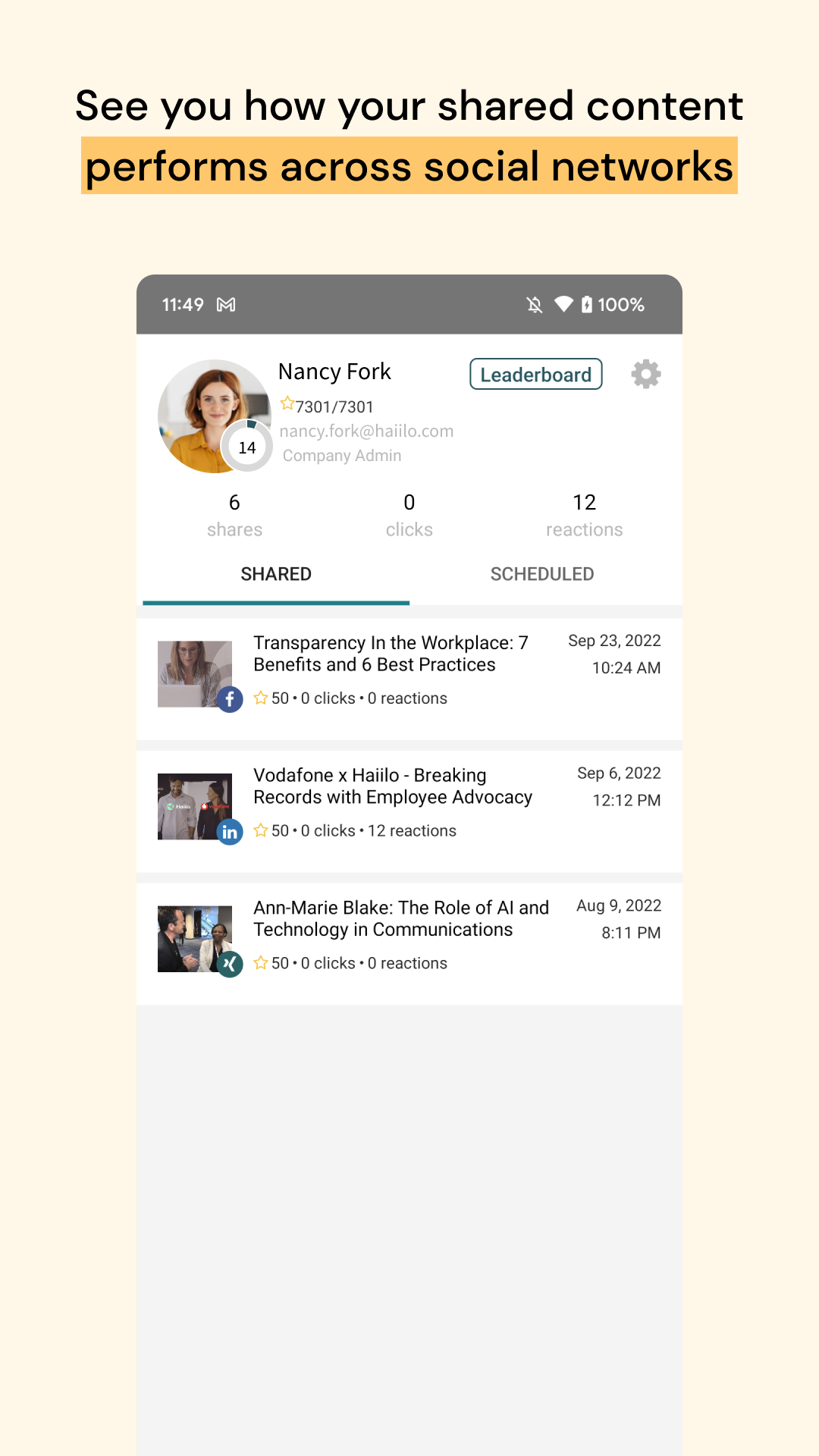Tap the name 'Nancy Fork'

click(x=334, y=372)
